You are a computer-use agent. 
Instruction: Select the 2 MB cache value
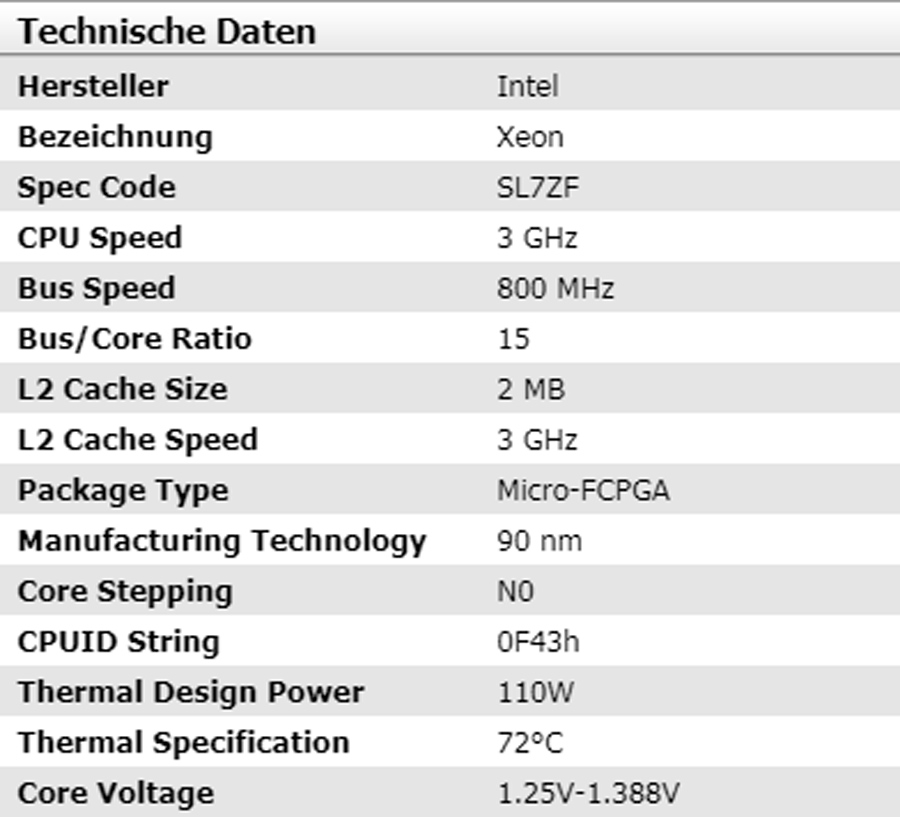531,389
